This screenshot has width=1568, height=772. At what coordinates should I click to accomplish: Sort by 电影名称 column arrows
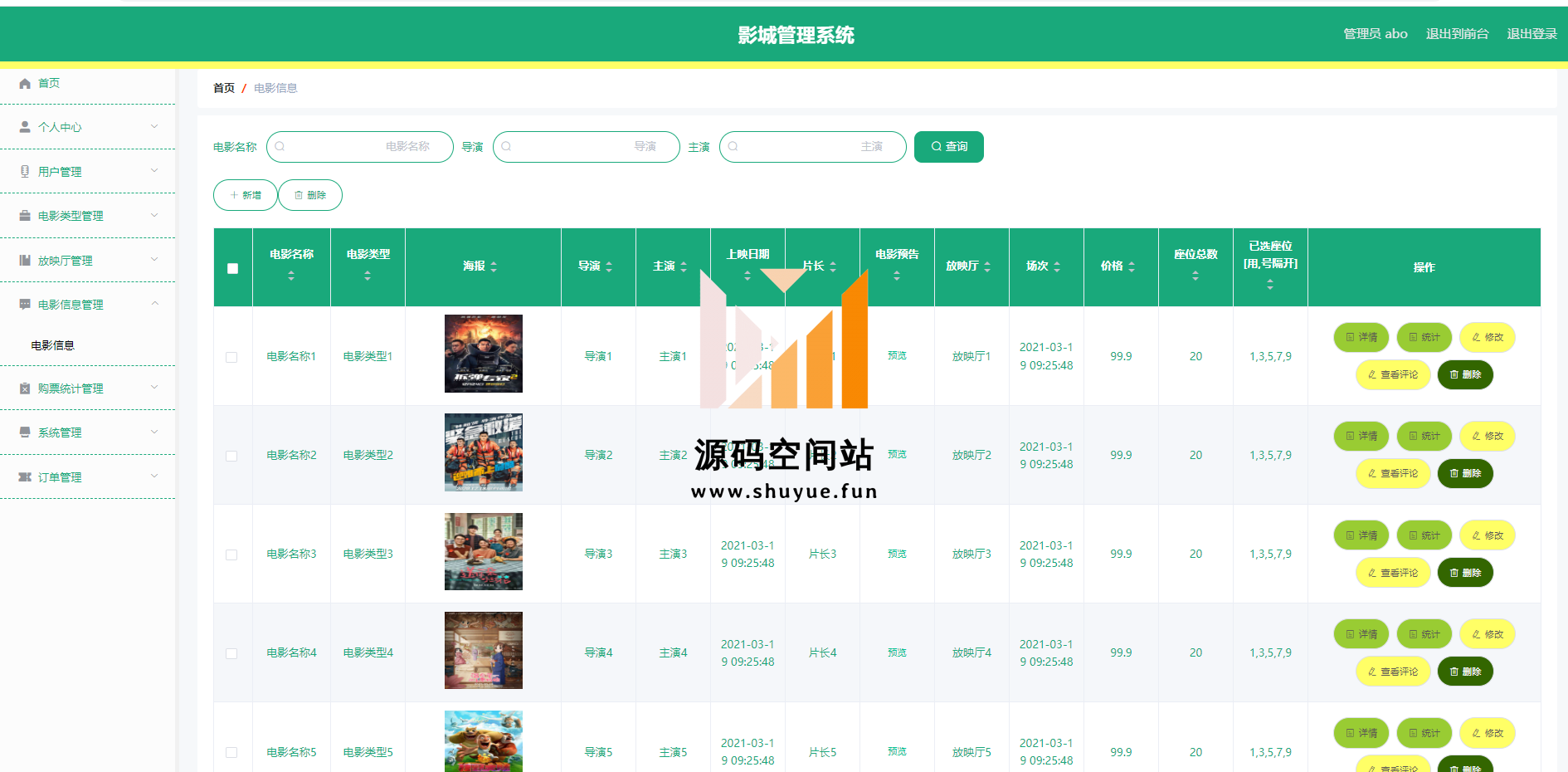(291, 276)
